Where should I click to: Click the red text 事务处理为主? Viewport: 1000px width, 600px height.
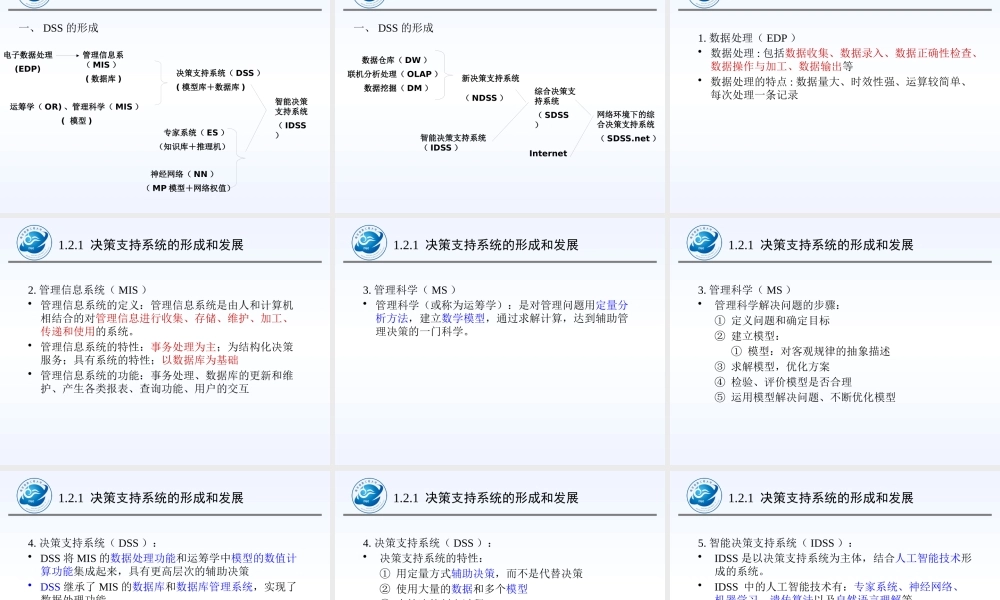[x=183, y=347]
